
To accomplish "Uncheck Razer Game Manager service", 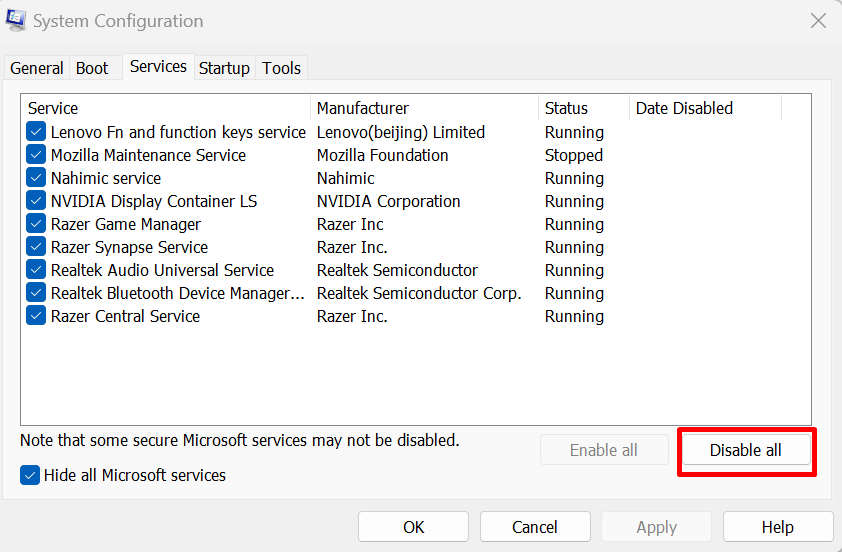I will (36, 224).
